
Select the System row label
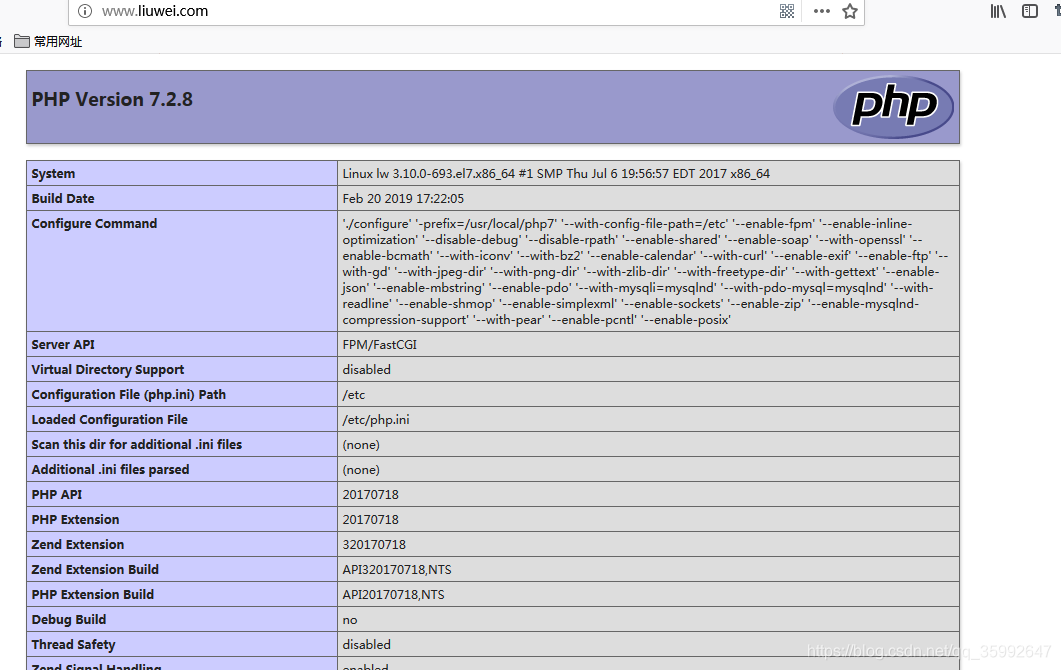53,173
